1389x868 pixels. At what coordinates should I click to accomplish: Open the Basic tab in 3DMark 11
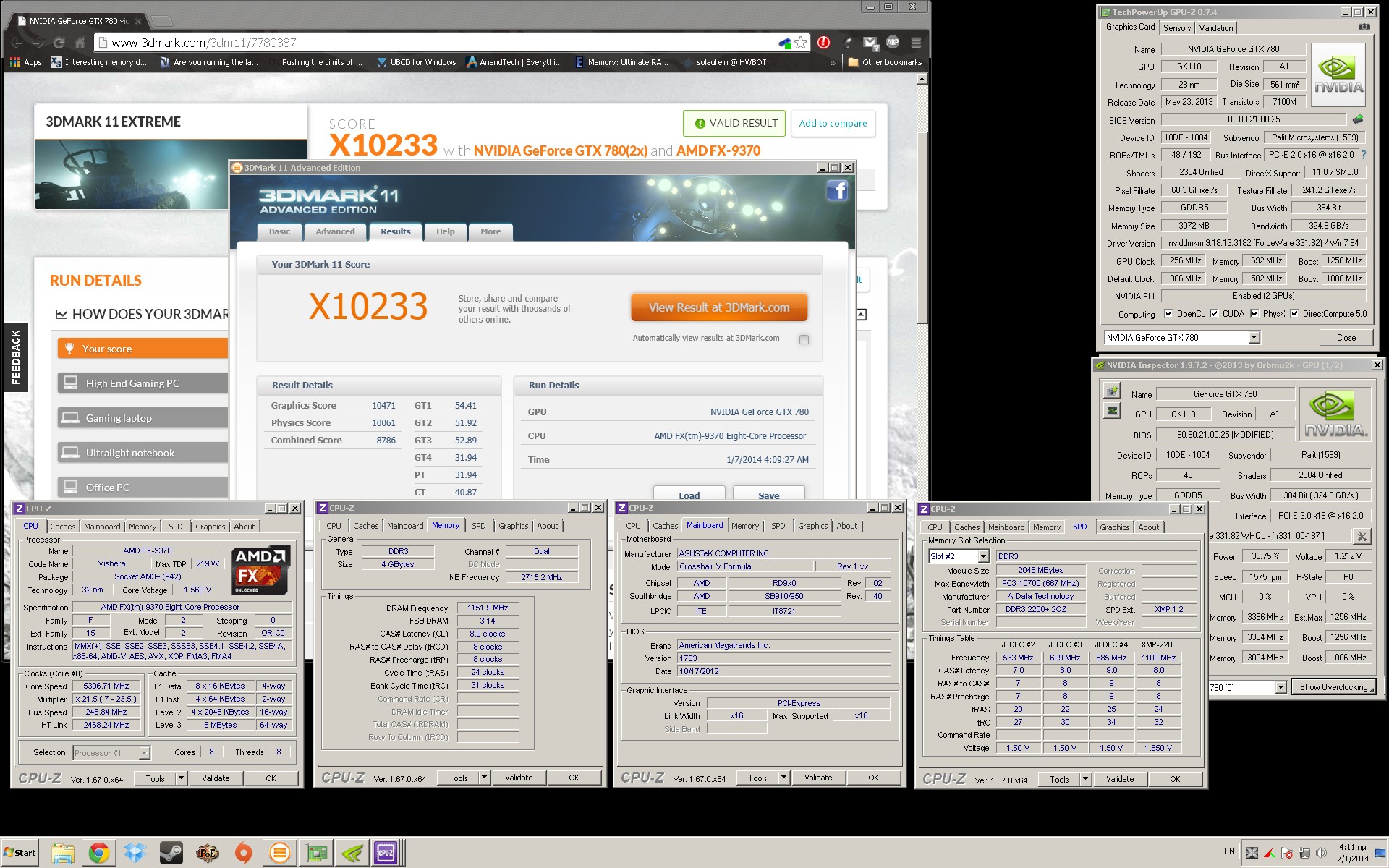coord(280,231)
